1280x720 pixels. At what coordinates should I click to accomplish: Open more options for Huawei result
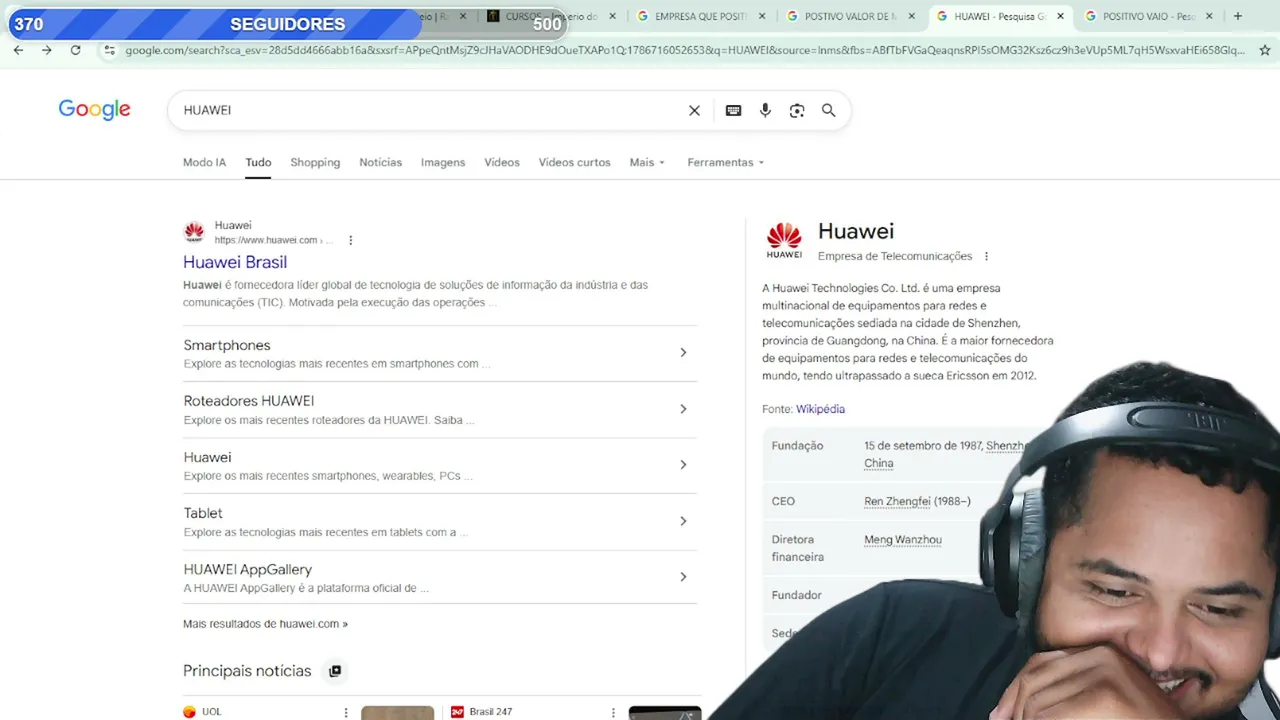point(350,240)
